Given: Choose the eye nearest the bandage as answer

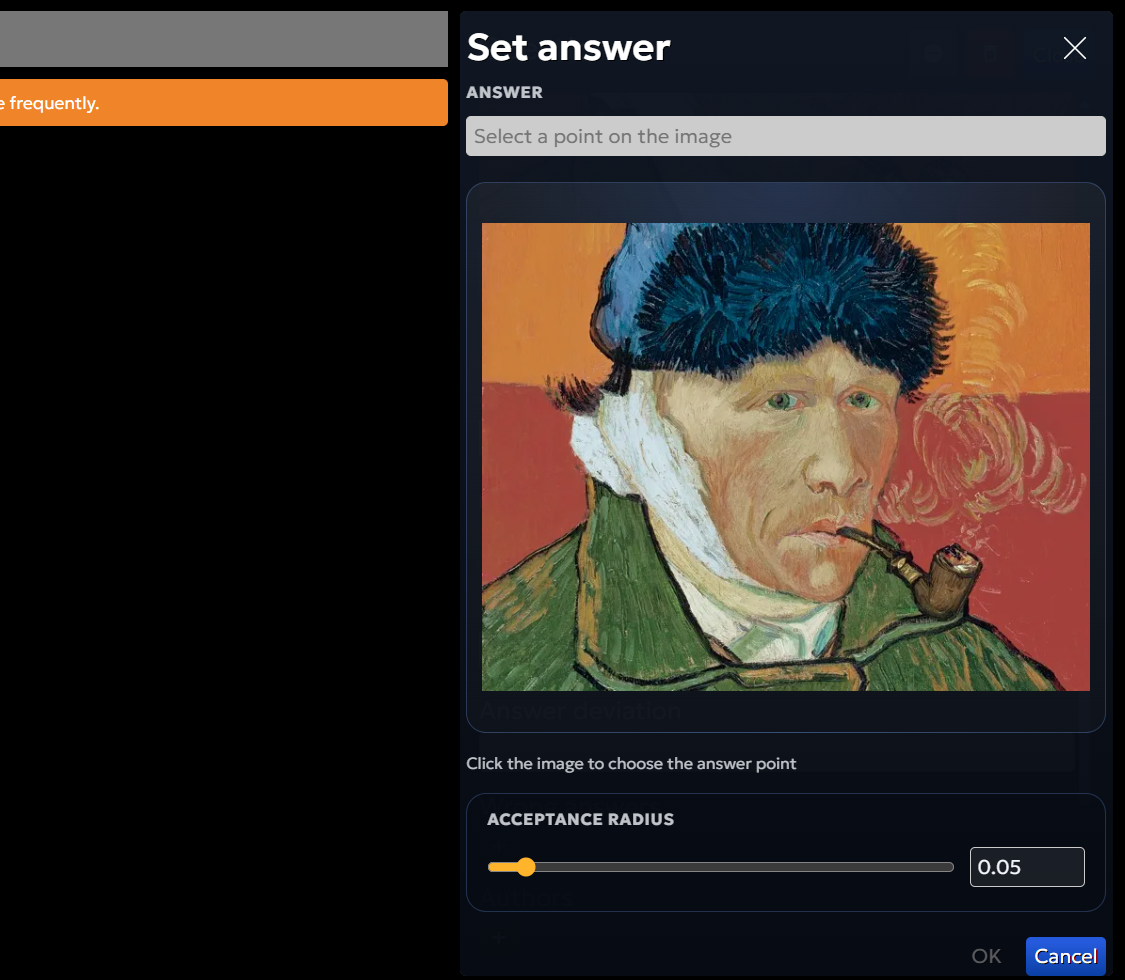Looking at the screenshot, I should [782, 401].
